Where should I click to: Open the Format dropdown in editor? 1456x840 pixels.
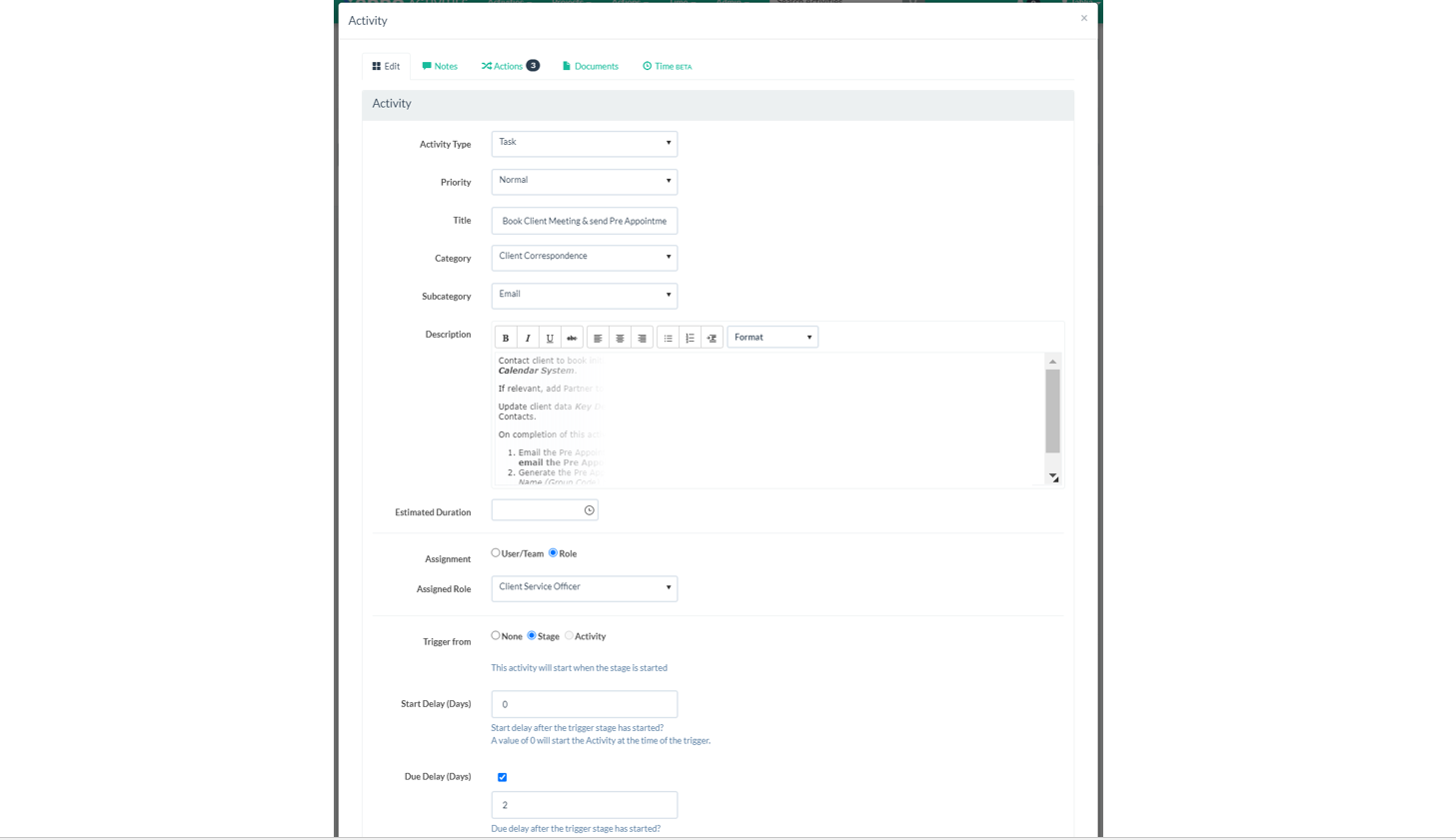point(772,338)
